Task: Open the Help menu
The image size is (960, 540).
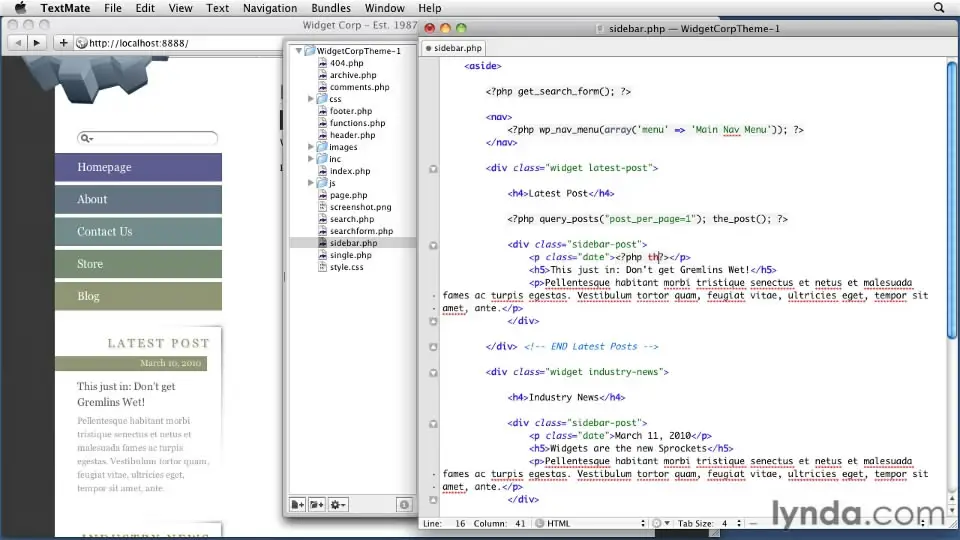Action: (x=430, y=8)
